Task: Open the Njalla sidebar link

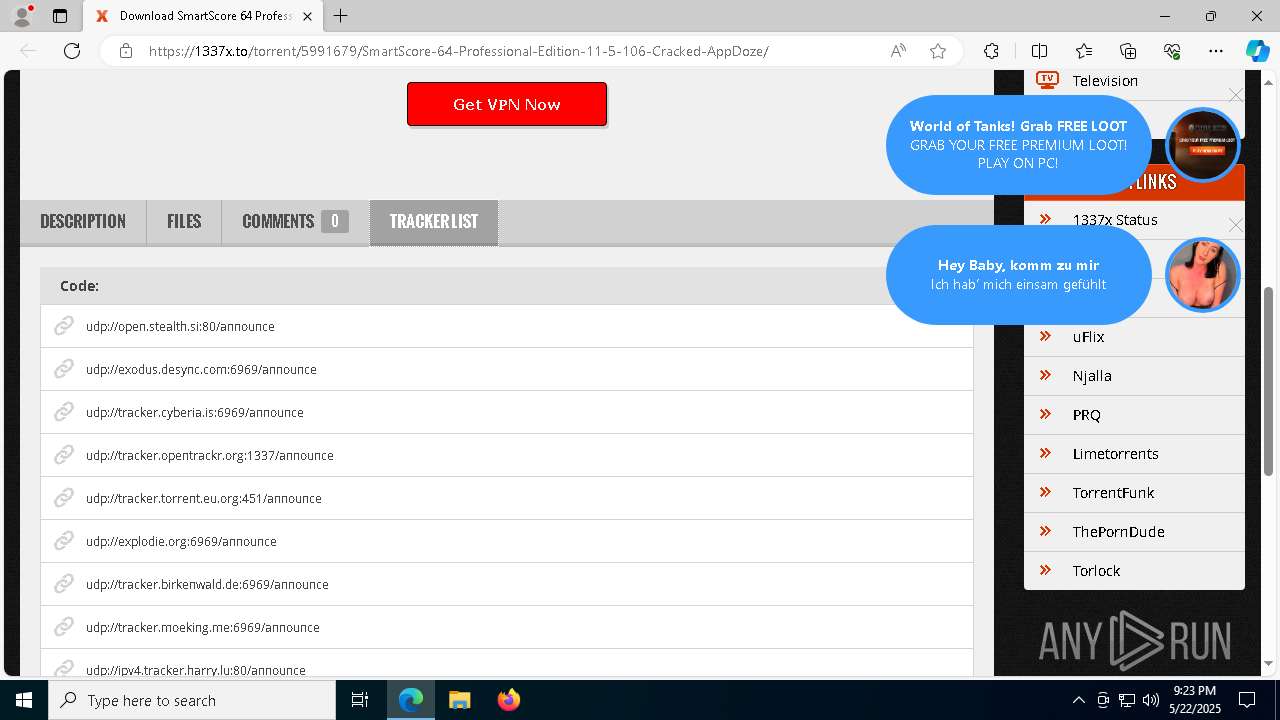Action: tap(1092, 376)
